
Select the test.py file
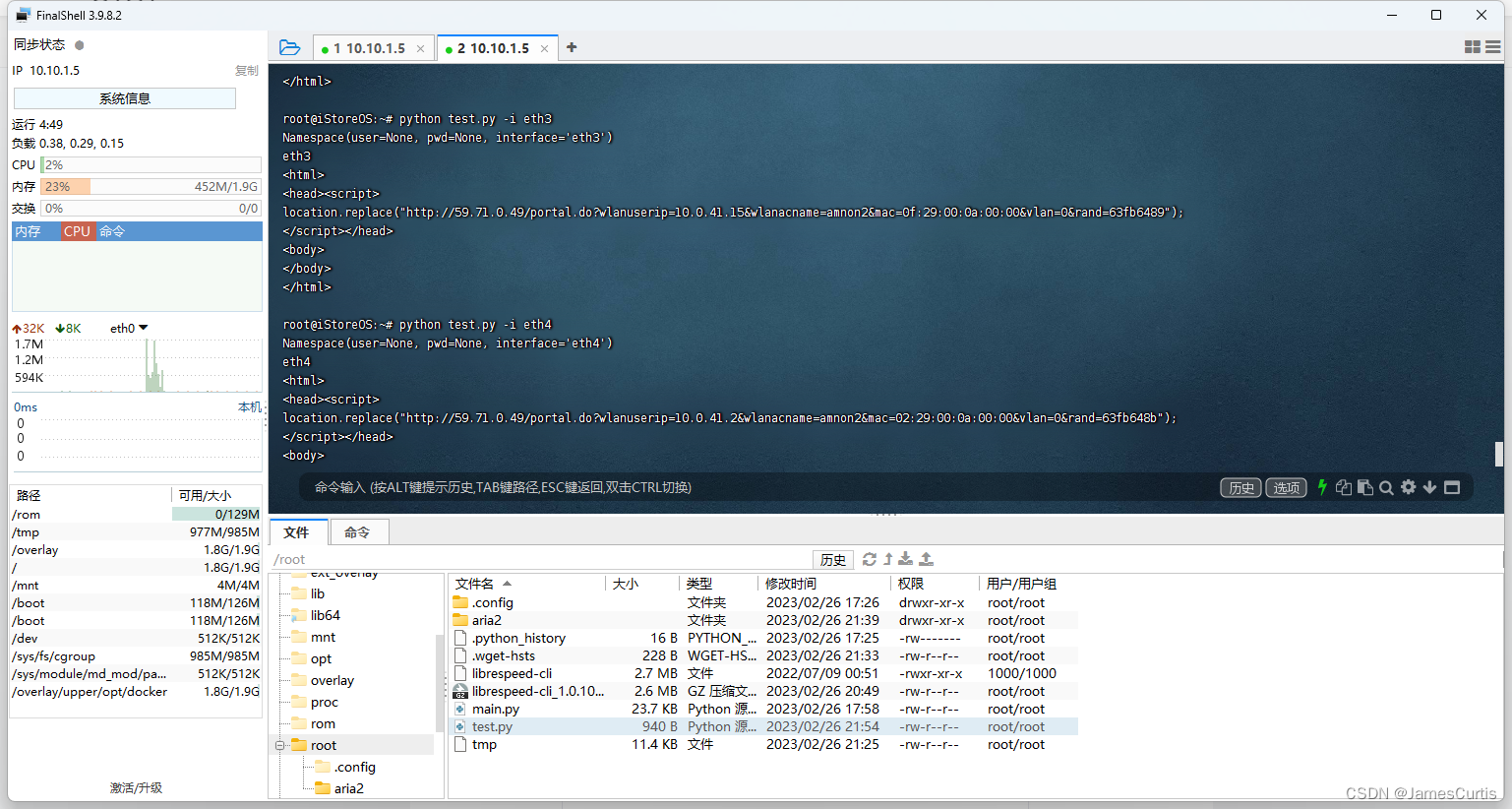764,726
